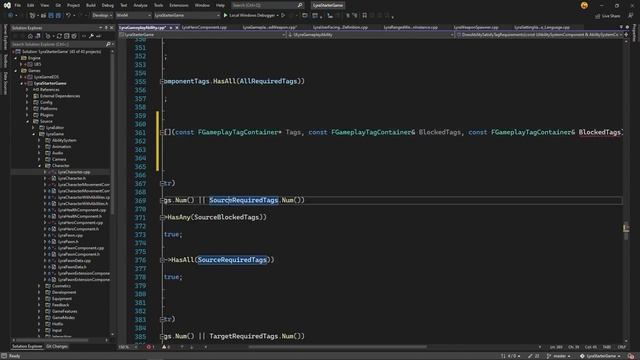Click Solution Explorer collapse all icon

(x=67, y=36)
